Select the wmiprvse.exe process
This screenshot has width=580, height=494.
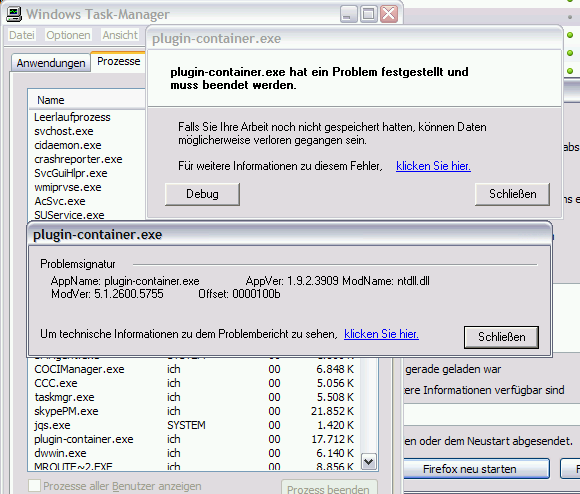point(68,187)
